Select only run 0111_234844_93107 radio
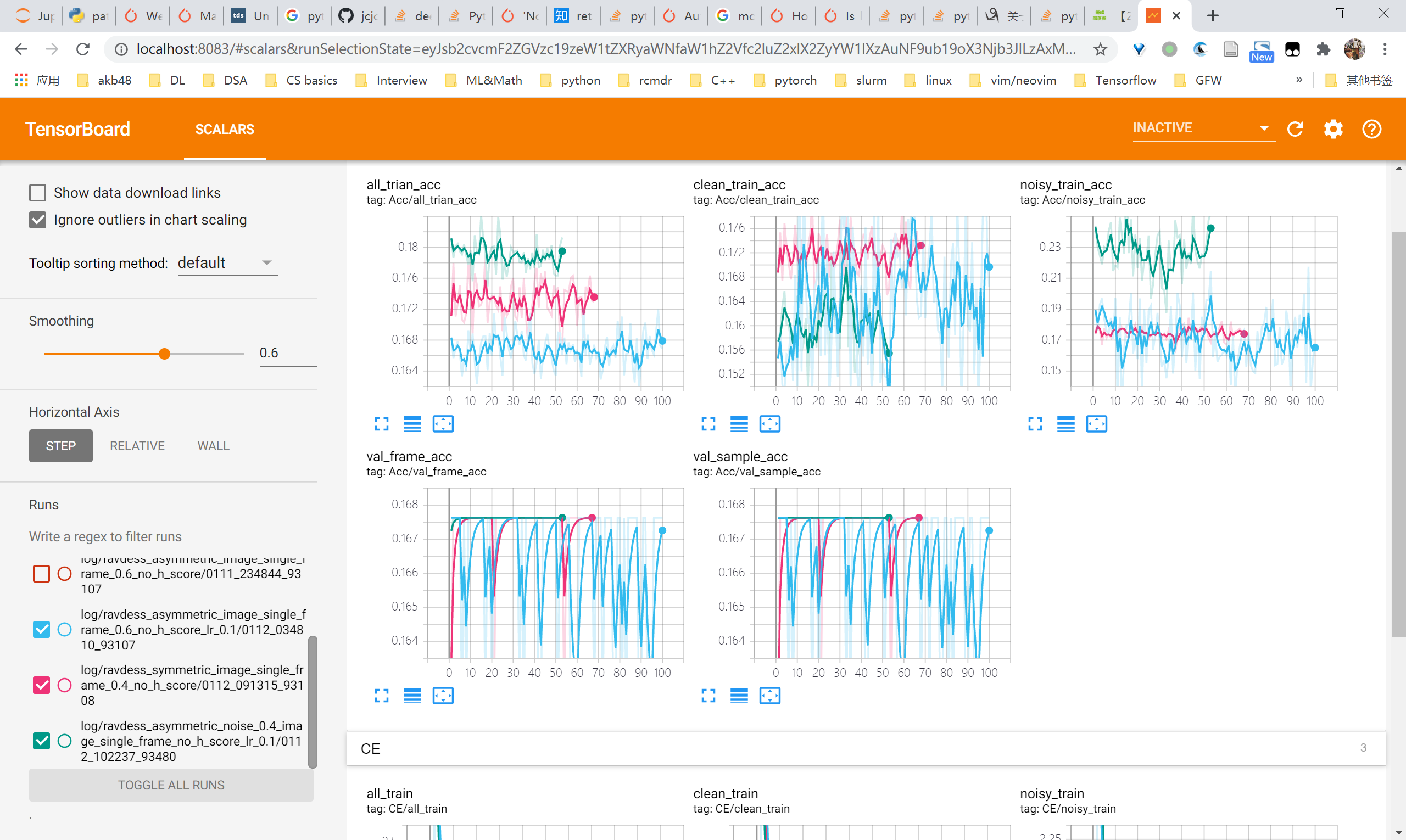This screenshot has width=1406, height=840. (x=65, y=573)
